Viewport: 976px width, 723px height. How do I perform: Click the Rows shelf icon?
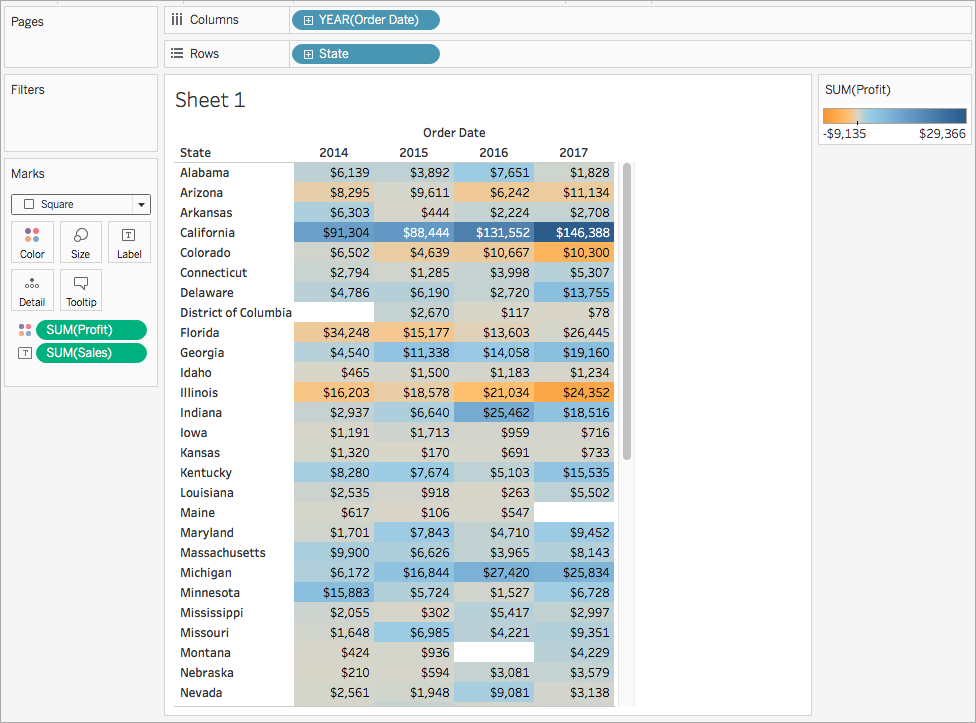click(177, 53)
